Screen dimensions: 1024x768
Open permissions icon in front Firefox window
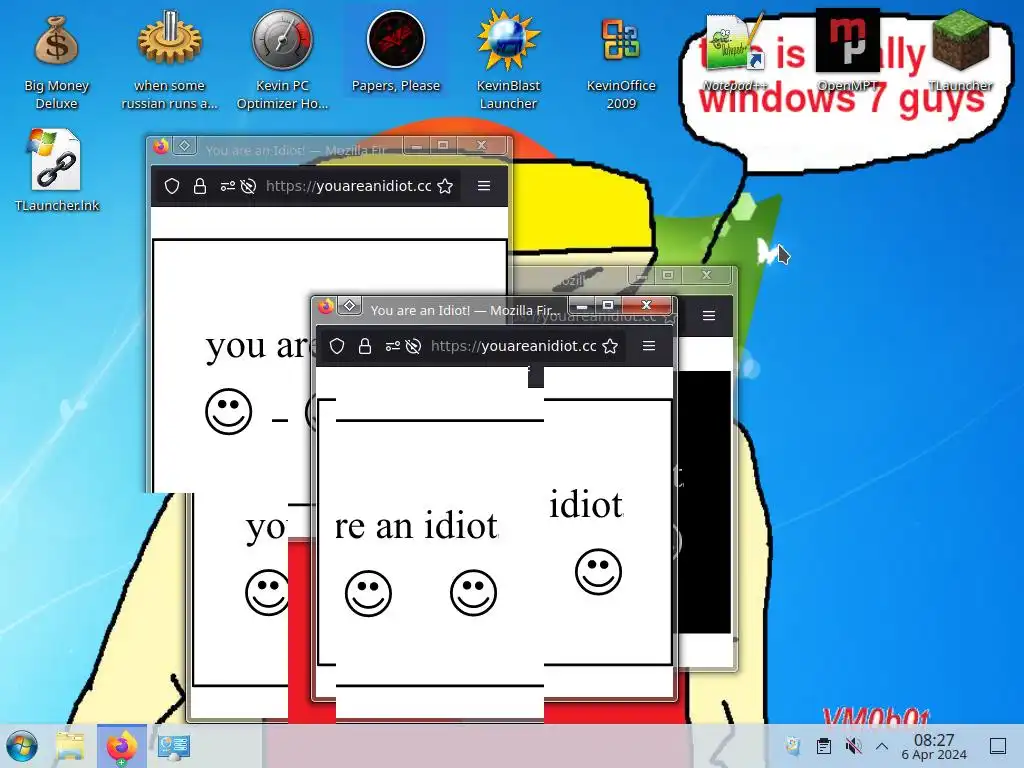click(392, 346)
